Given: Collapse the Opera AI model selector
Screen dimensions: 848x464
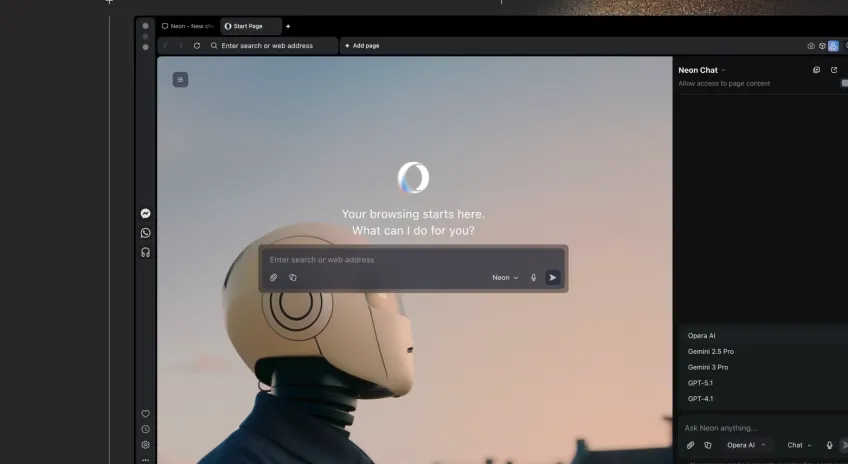Looking at the screenshot, I should (746, 445).
